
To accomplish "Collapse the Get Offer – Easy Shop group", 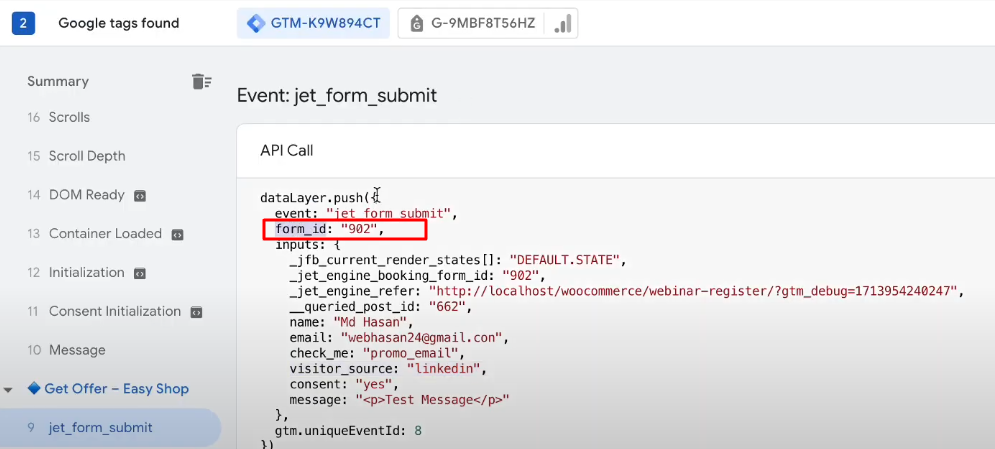I will click(8, 389).
